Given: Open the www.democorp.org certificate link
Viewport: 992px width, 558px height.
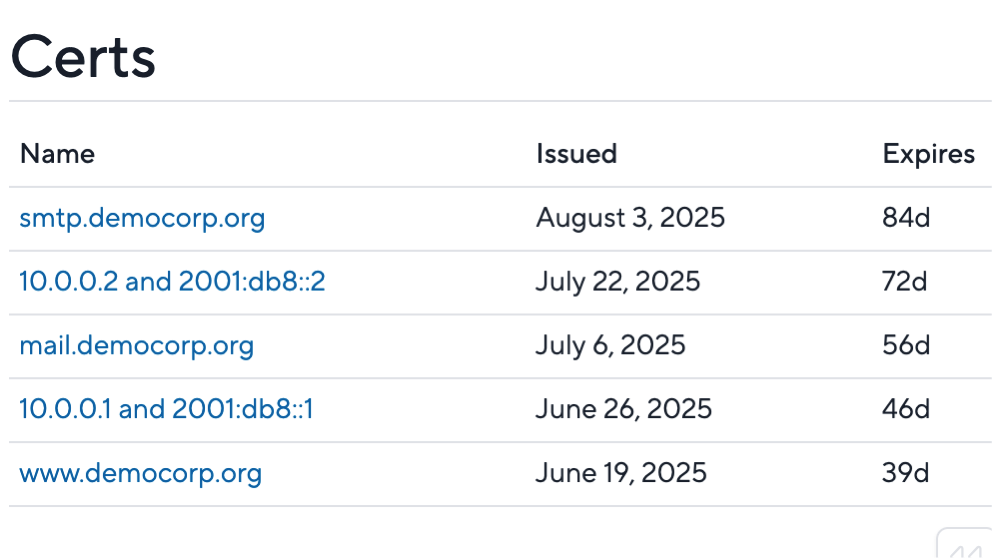Looking at the screenshot, I should point(140,474).
